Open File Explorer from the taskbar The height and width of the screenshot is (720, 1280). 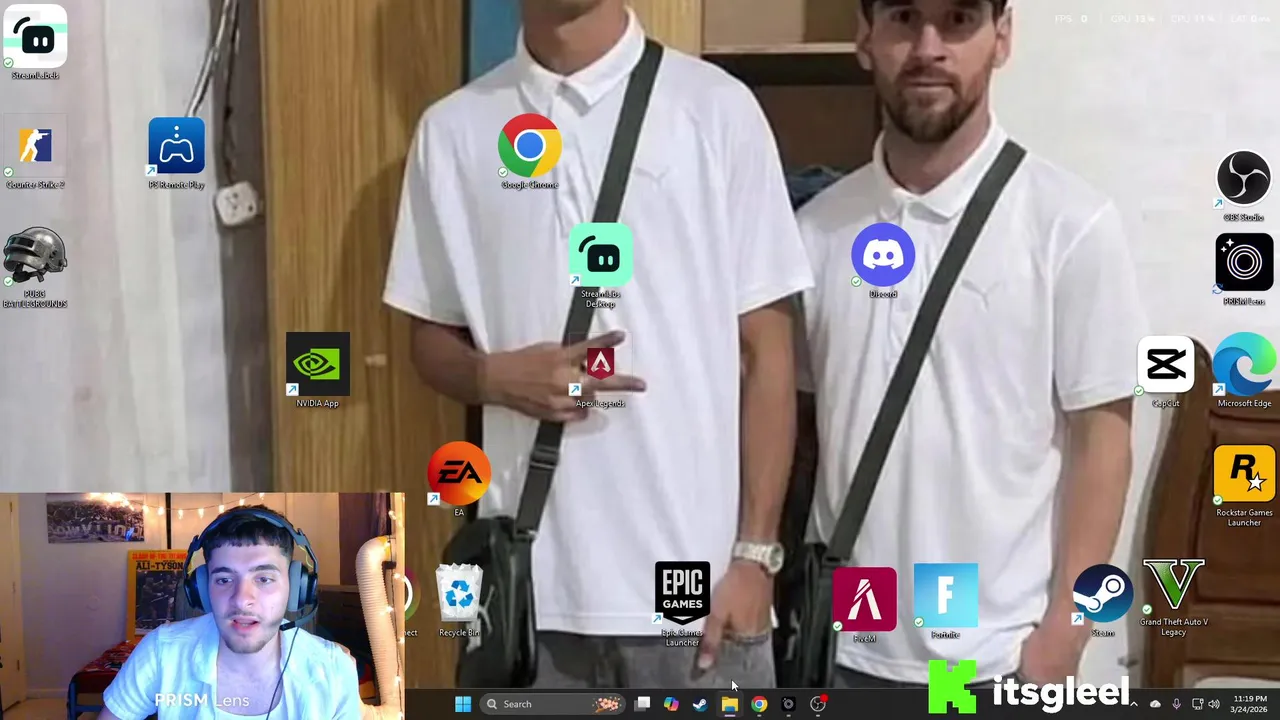pos(730,704)
